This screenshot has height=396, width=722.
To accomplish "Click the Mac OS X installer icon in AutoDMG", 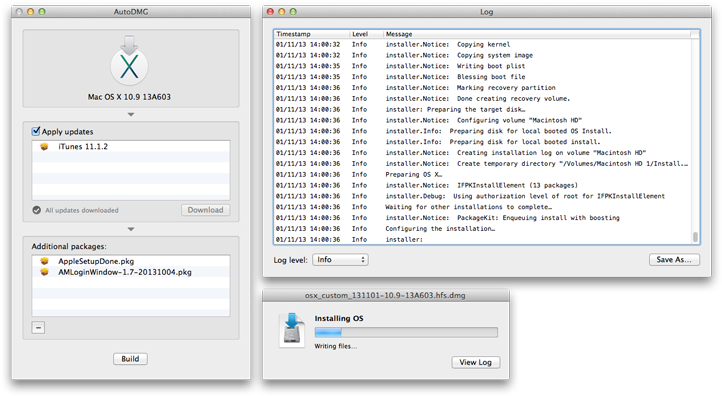I will coord(129,61).
